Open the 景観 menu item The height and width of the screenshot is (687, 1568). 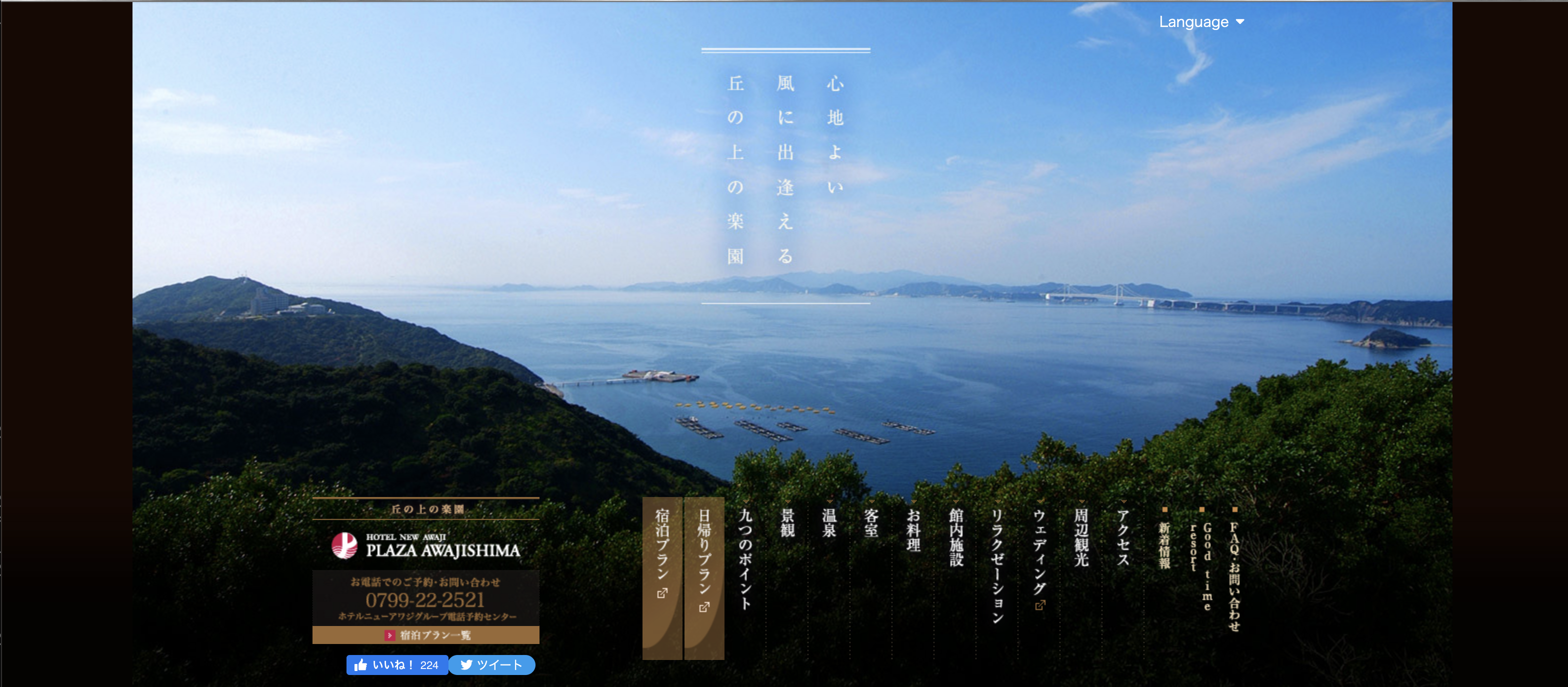pyautogui.click(x=787, y=523)
